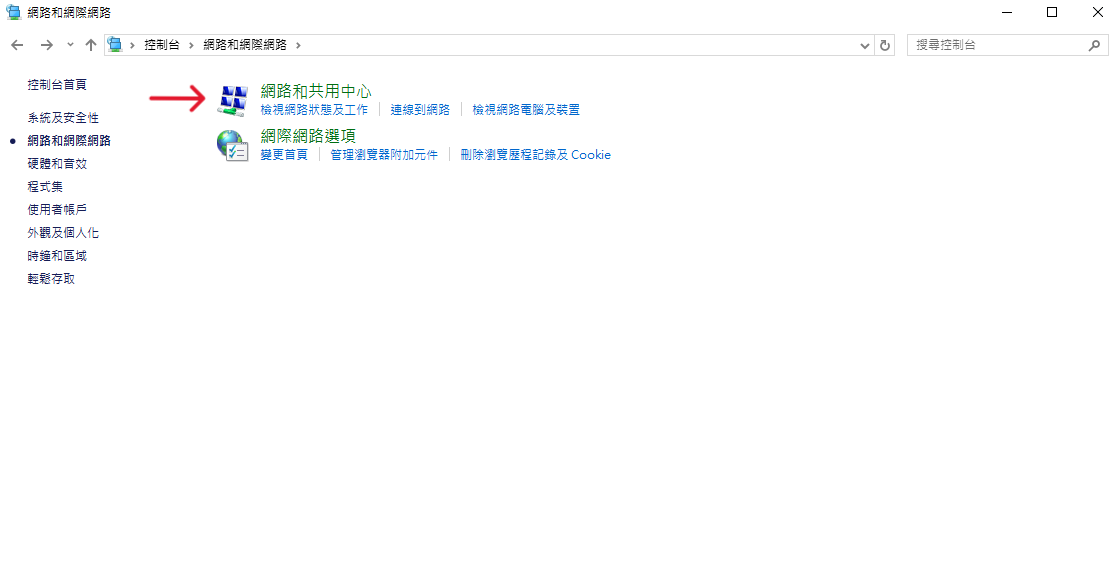
Task: Select 網路和網際網路 in the breadcrumb path
Action: click(245, 45)
